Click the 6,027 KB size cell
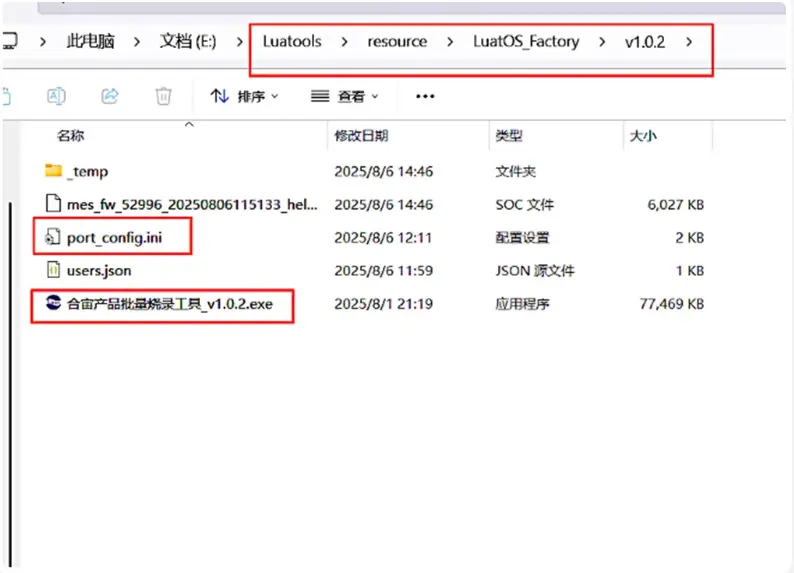 coord(676,204)
